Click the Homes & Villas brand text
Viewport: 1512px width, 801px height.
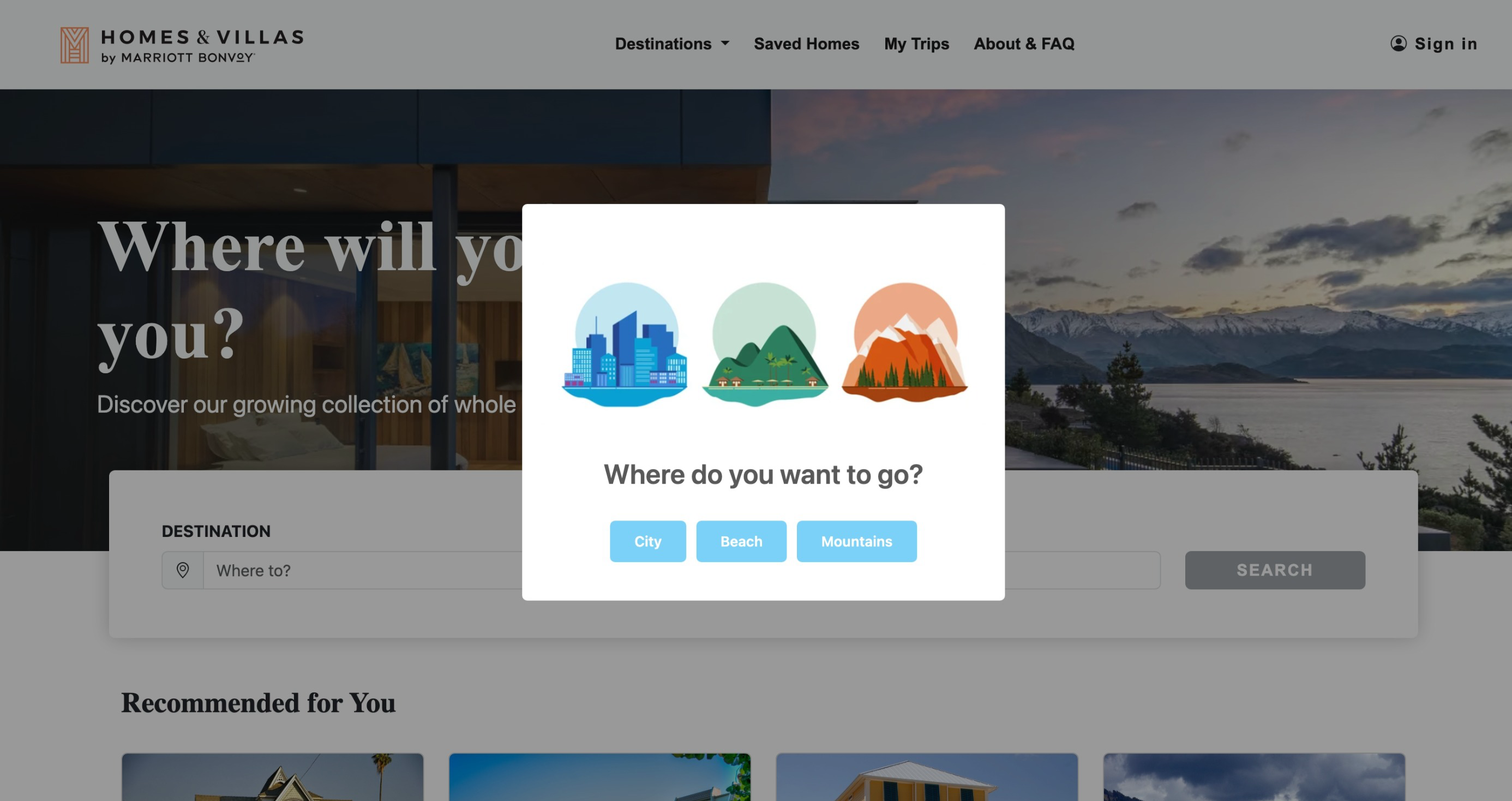pyautogui.click(x=202, y=38)
